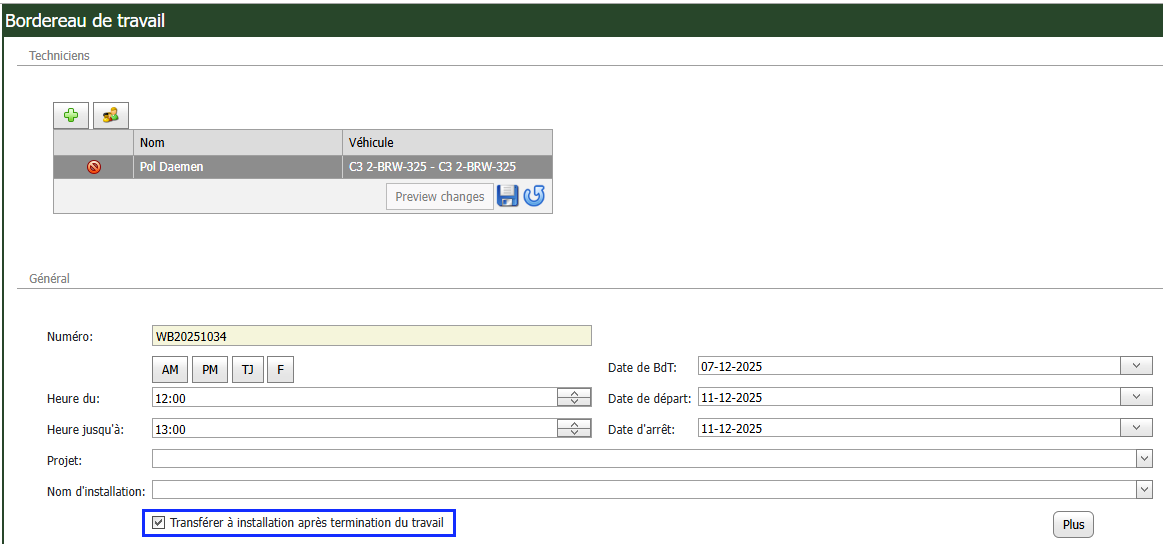Open the Date de BdT dropdown
The width and height of the screenshot is (1163, 544).
1137,366
